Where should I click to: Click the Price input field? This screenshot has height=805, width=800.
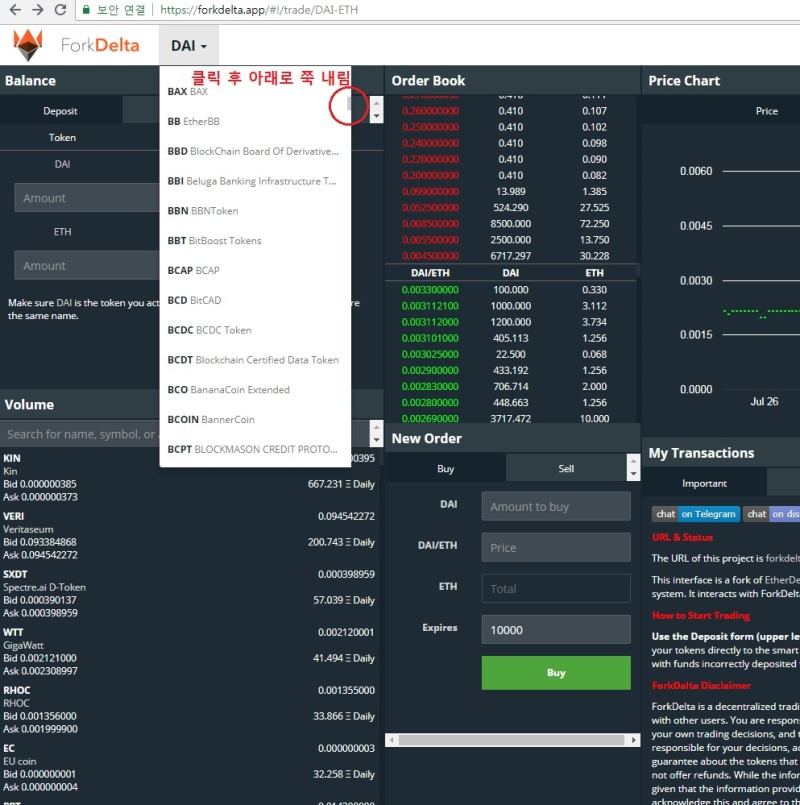pyautogui.click(x=556, y=548)
